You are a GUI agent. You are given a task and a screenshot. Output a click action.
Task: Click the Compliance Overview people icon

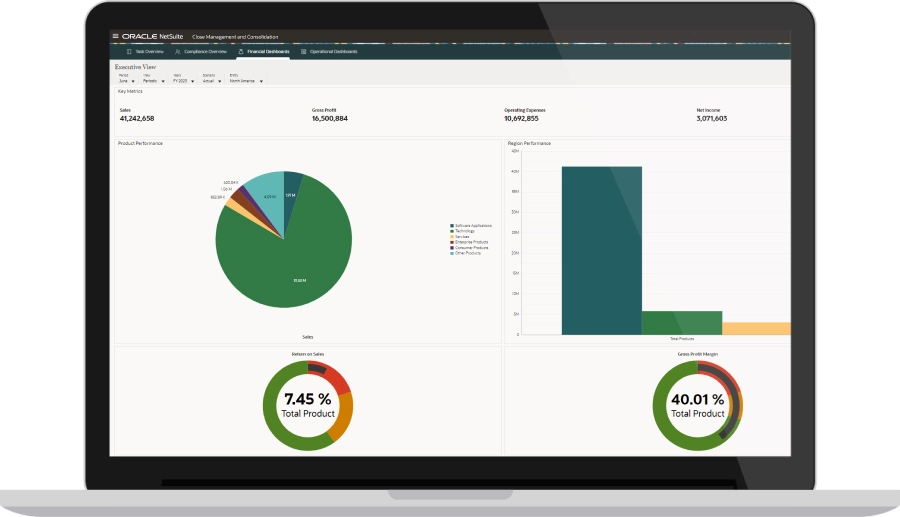(x=178, y=51)
